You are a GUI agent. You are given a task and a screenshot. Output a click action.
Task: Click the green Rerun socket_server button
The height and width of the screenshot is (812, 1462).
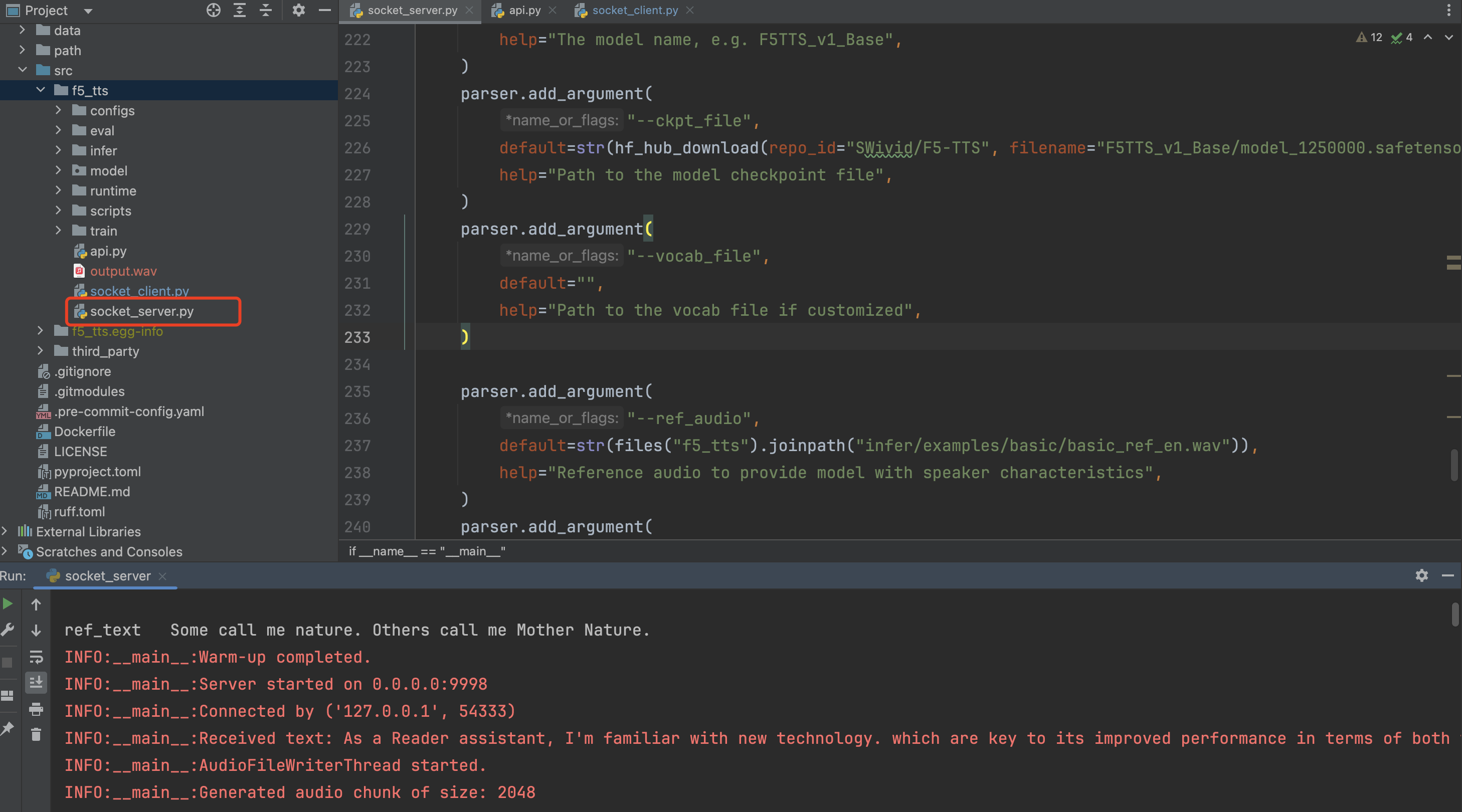8,604
